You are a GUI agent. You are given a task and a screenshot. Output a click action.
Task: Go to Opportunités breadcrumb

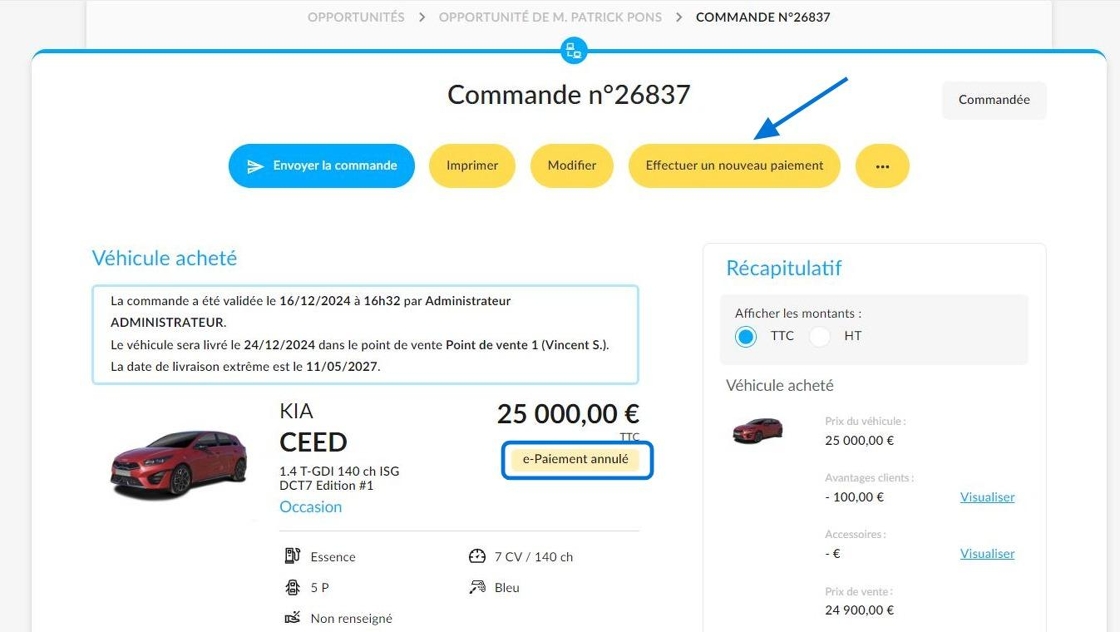coord(356,17)
